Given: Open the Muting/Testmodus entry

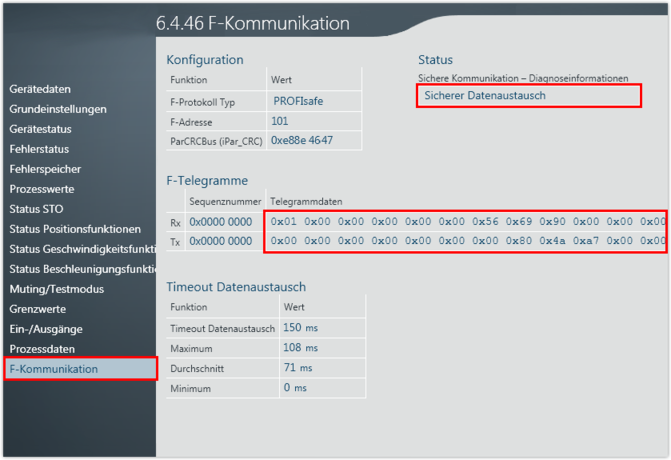Looking at the screenshot, I should click(56, 289).
